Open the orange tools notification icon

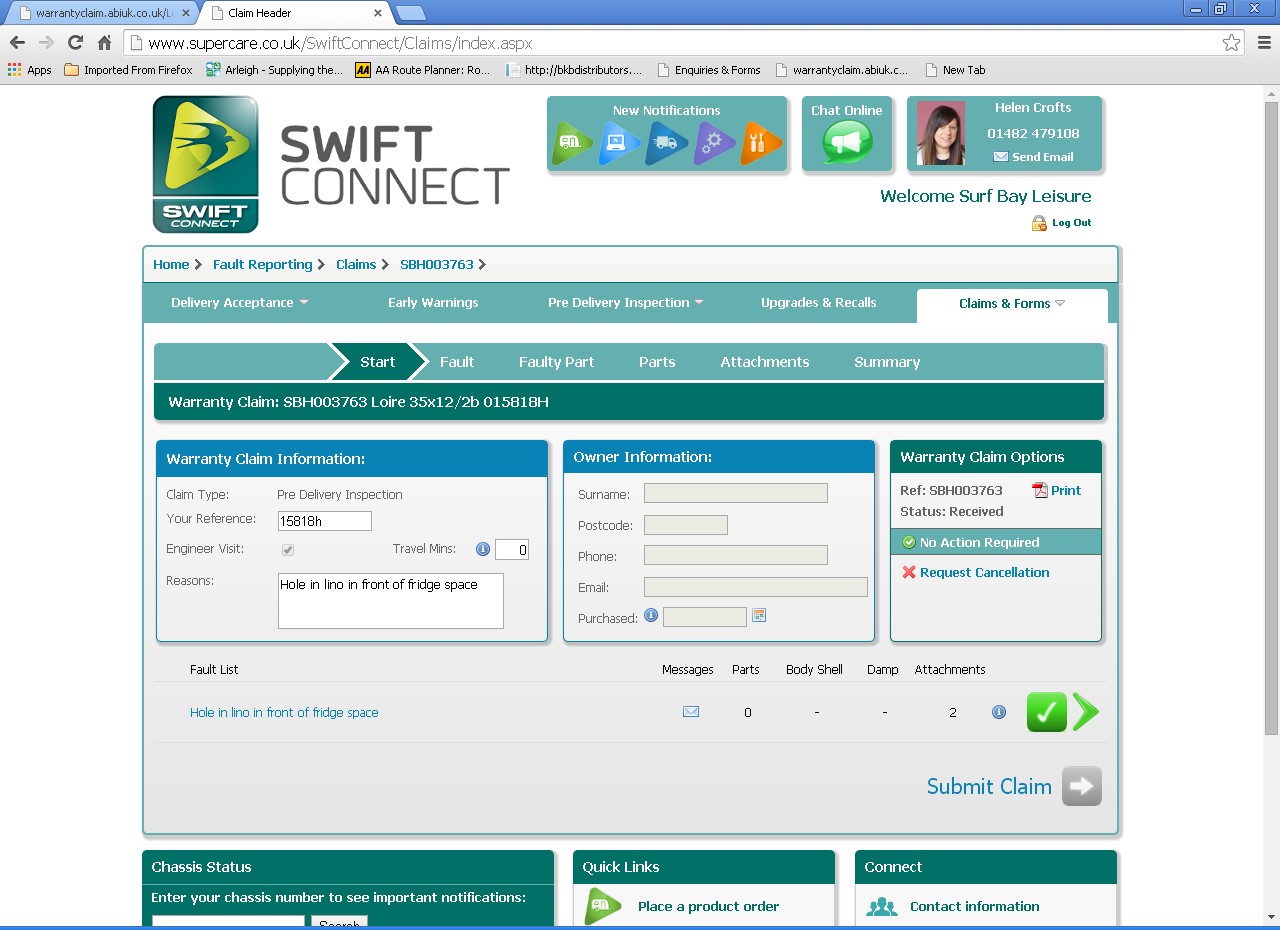point(761,144)
